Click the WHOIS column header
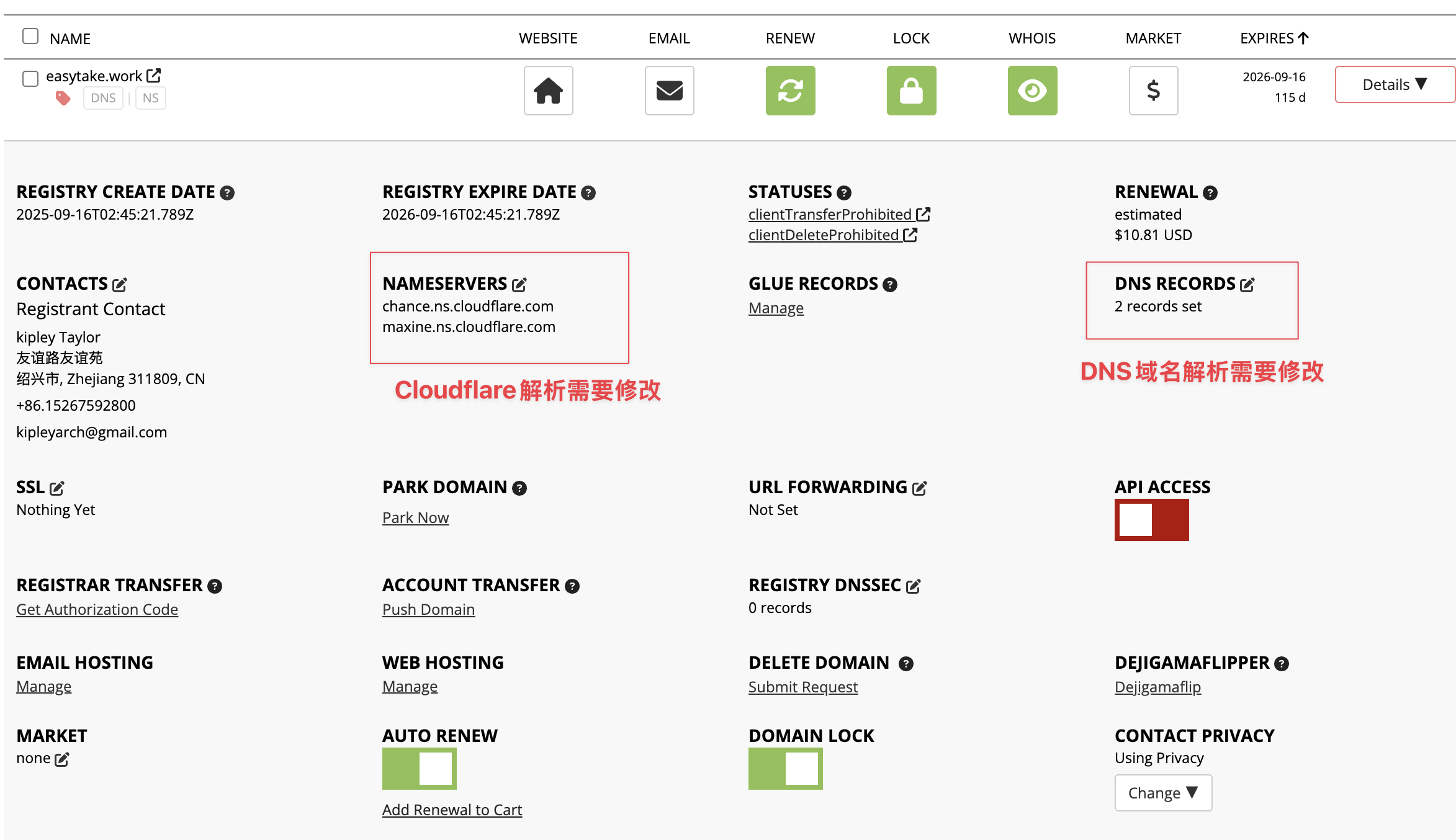The width and height of the screenshot is (1456, 840). click(1032, 38)
